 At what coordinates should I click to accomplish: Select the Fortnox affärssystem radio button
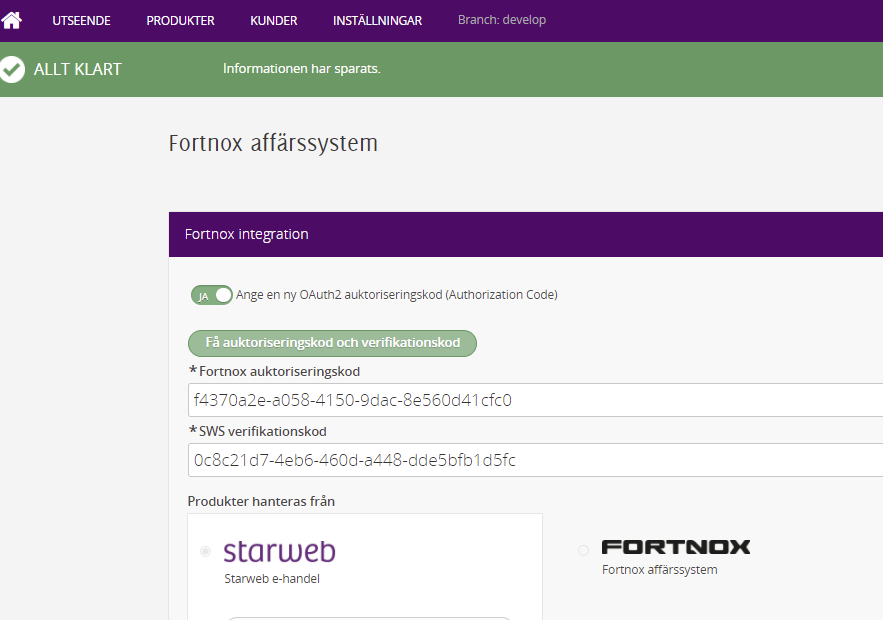[583, 550]
